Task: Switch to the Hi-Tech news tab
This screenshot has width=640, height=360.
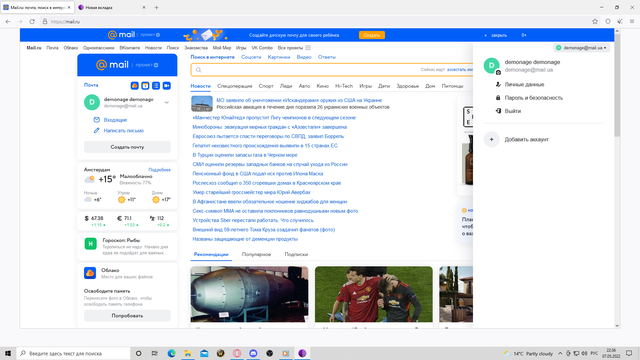Action: click(x=344, y=86)
